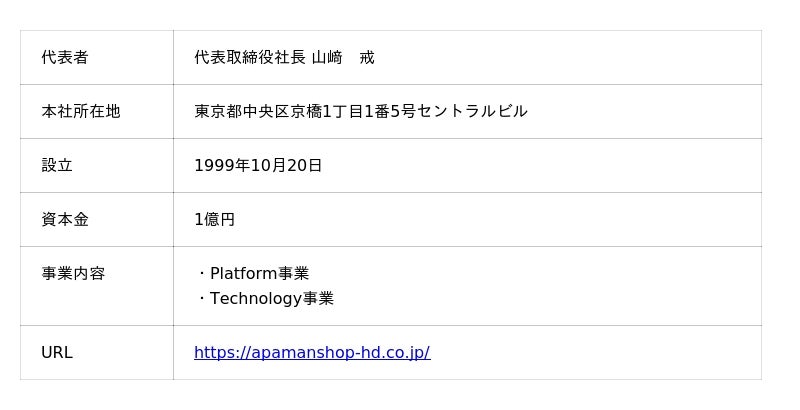Click the 本社所在地 row label

(x=81, y=111)
